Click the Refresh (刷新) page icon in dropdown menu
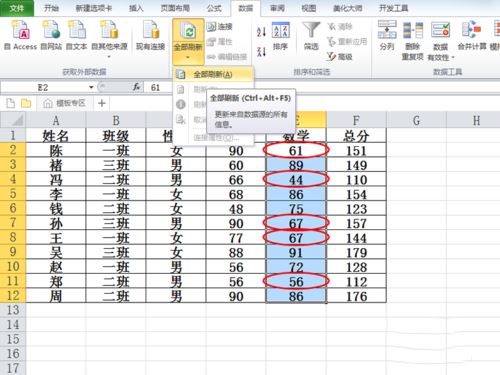This screenshot has height=375, width=500. [x=180, y=89]
